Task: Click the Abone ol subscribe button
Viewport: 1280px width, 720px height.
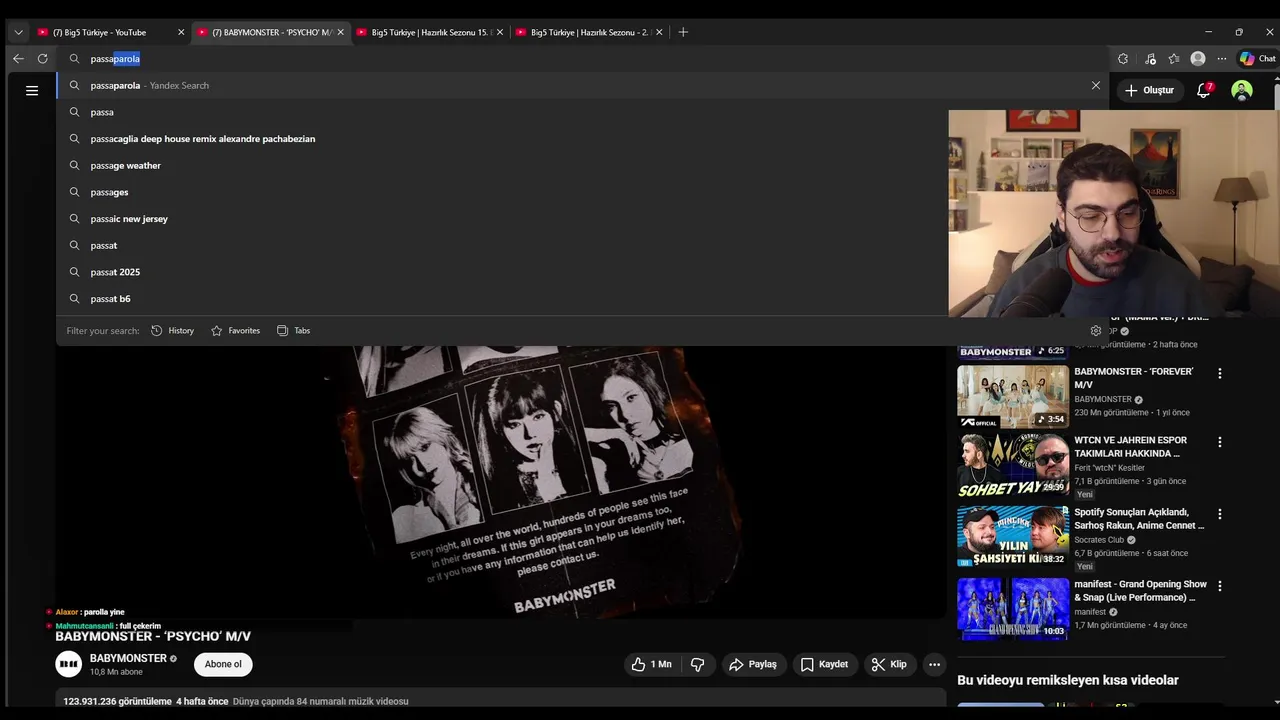Action: 223,664
